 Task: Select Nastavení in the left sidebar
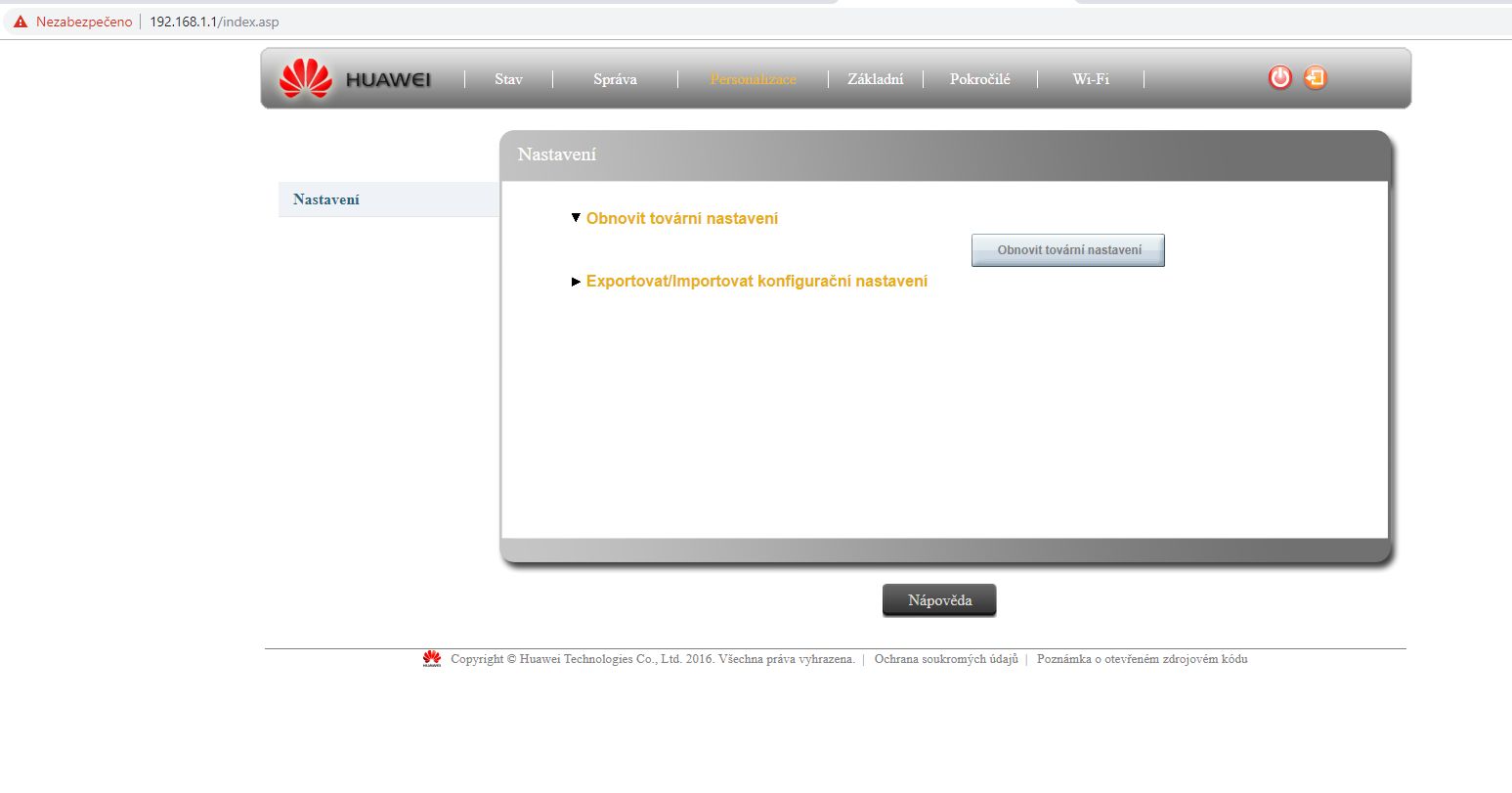coord(388,199)
